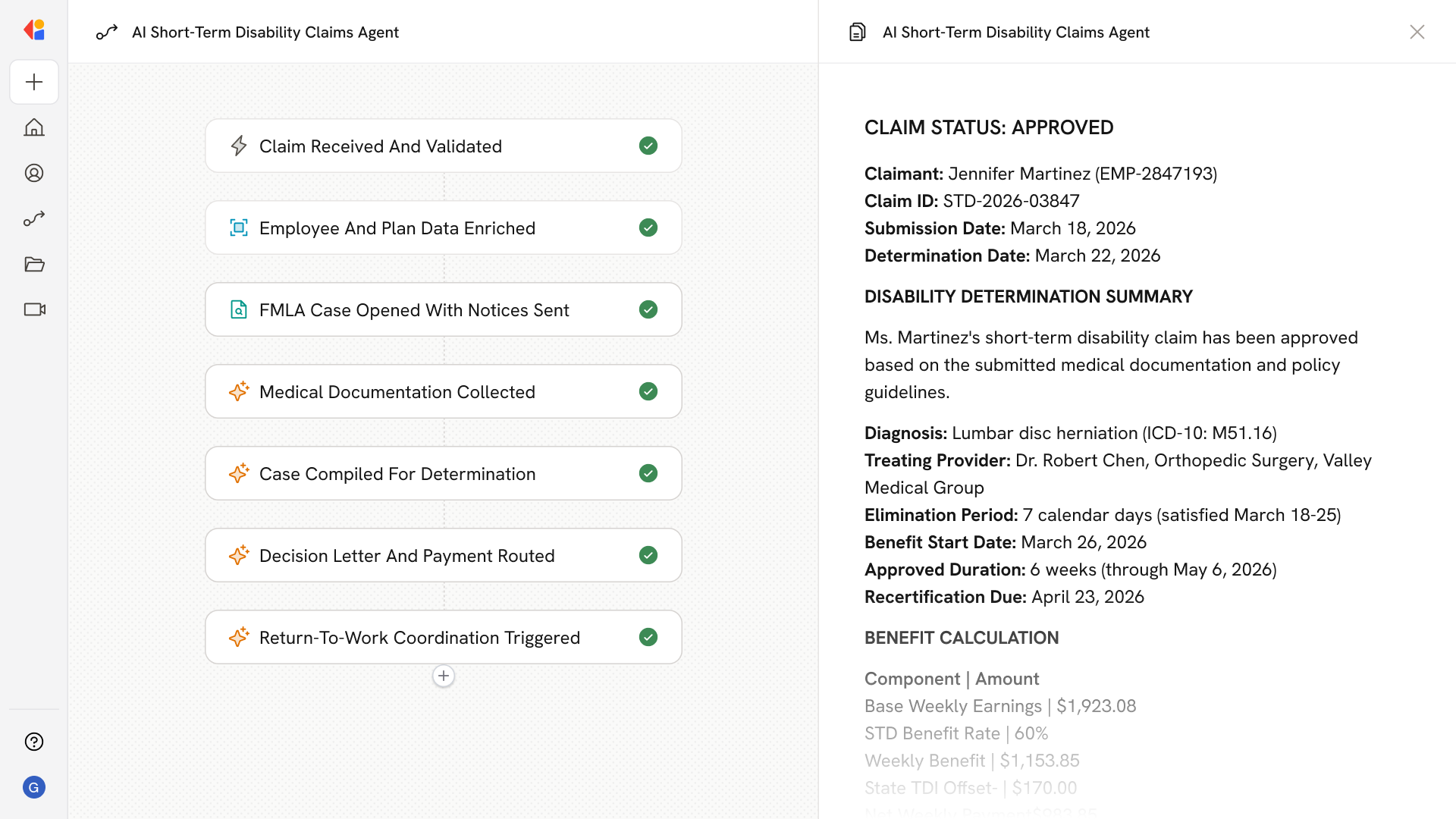This screenshot has height=819, width=1456.
Task: Open the Case Compiled For Determination step
Action: (x=397, y=474)
